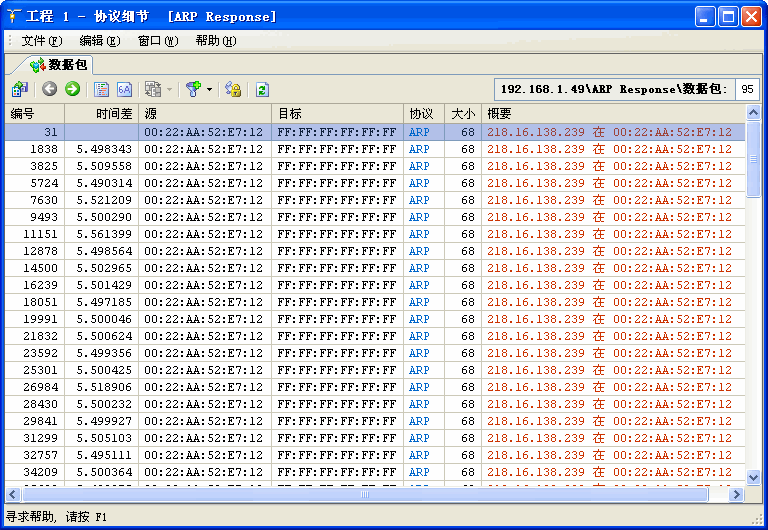Click source MAC in row 18051
Image resolution: width=768 pixels, height=530 pixels.
pyautogui.click(x=203, y=302)
